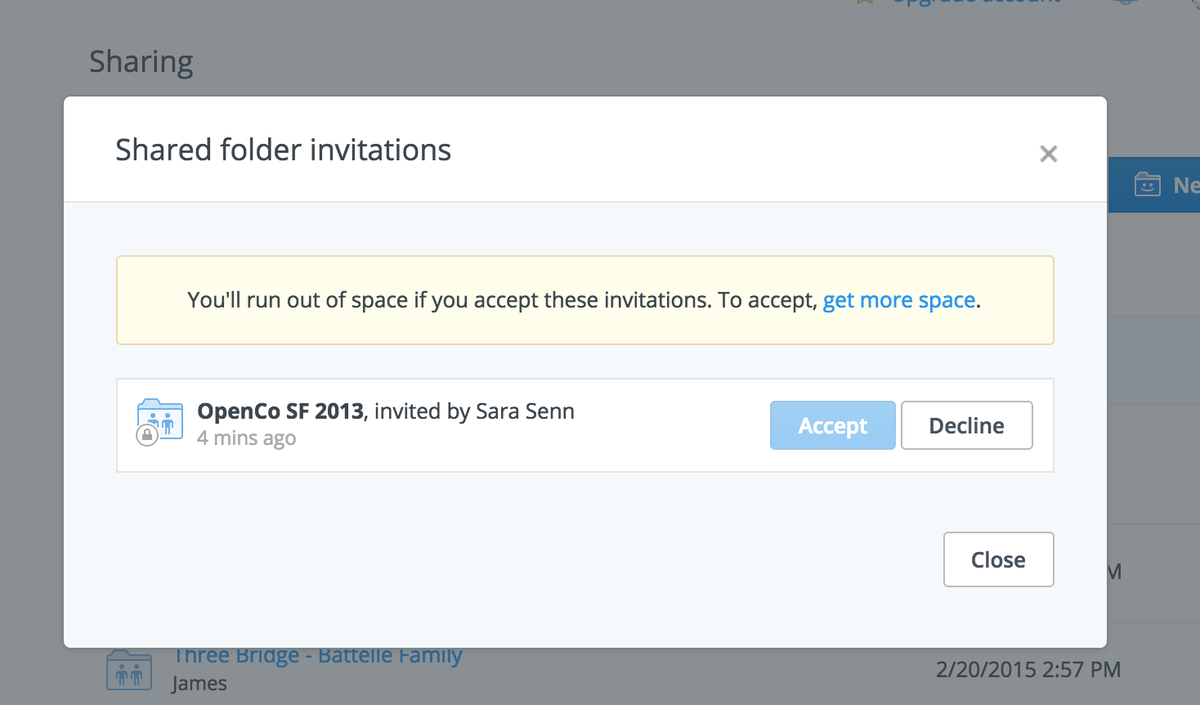Click the OpenCo SF 2013 shared folder icon
Screen dimensions: 1200x705
[160, 422]
